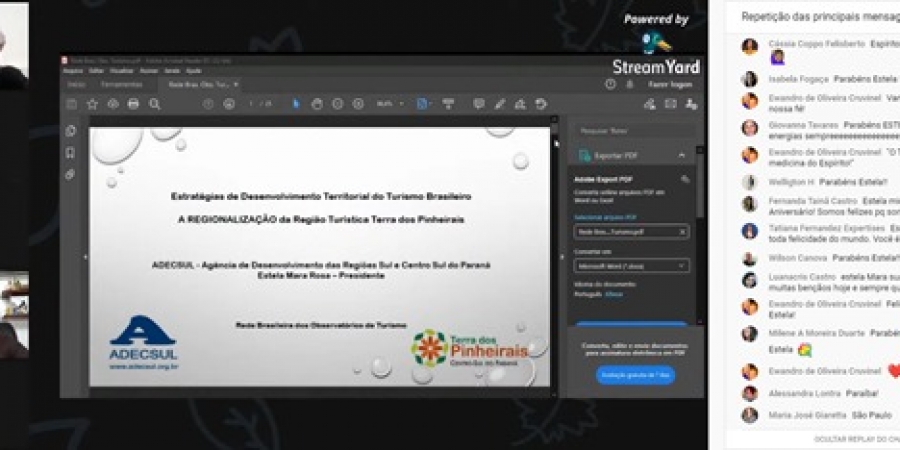Click the document vertical scrollbar
Viewport: 900px width, 450px height.
point(554,257)
